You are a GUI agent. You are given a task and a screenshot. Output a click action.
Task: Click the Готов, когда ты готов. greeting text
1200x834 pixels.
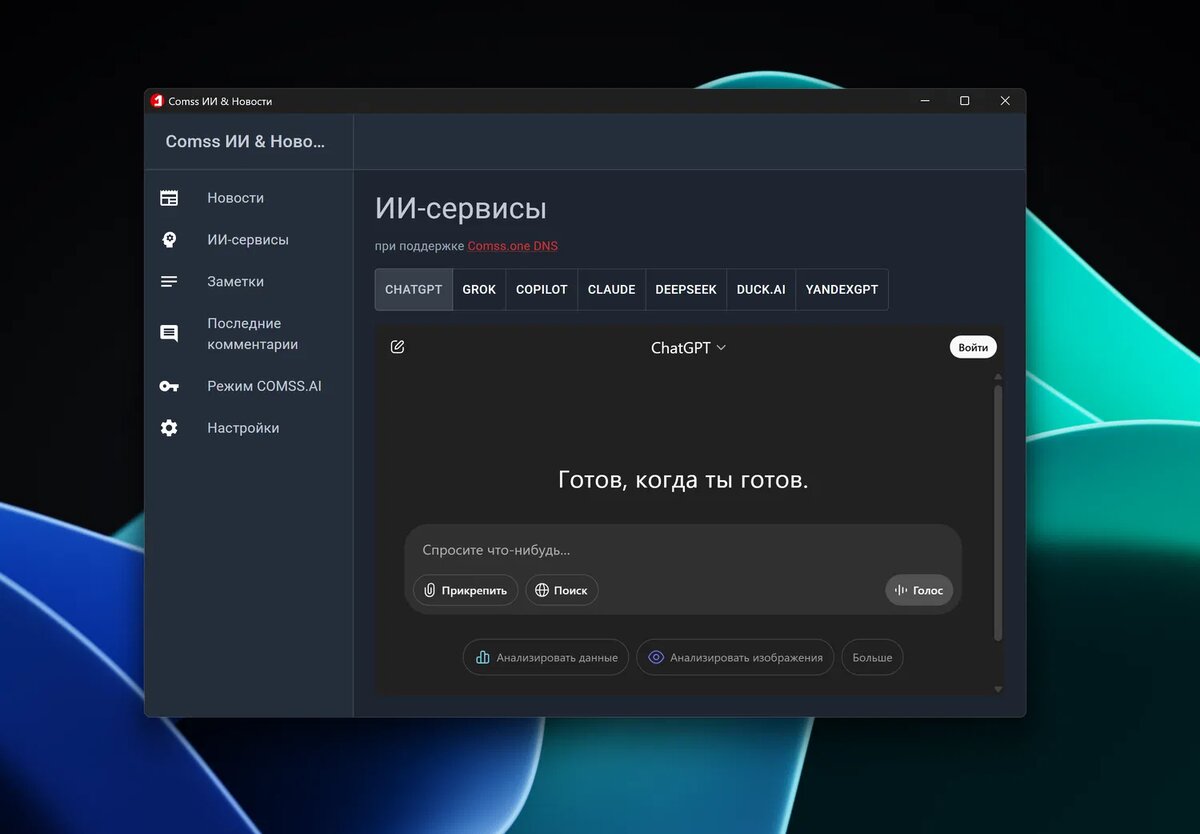[683, 480]
